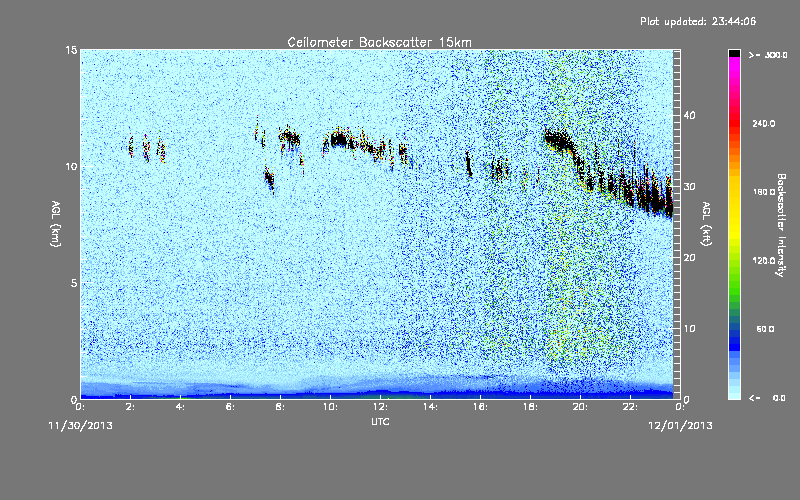Click the 'AGL (kft)' right axis label

(706, 224)
